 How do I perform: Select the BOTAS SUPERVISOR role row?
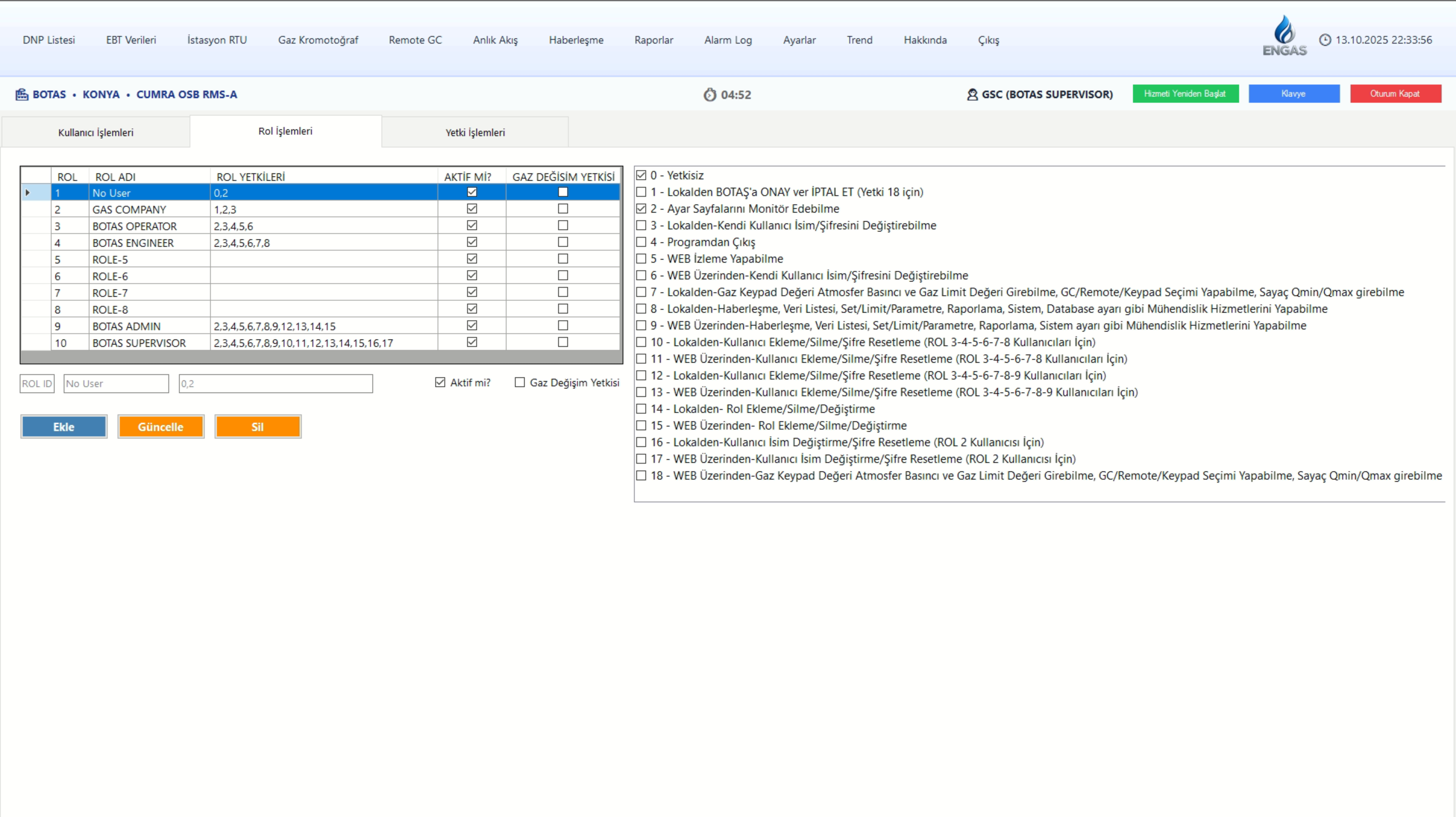[x=139, y=343]
